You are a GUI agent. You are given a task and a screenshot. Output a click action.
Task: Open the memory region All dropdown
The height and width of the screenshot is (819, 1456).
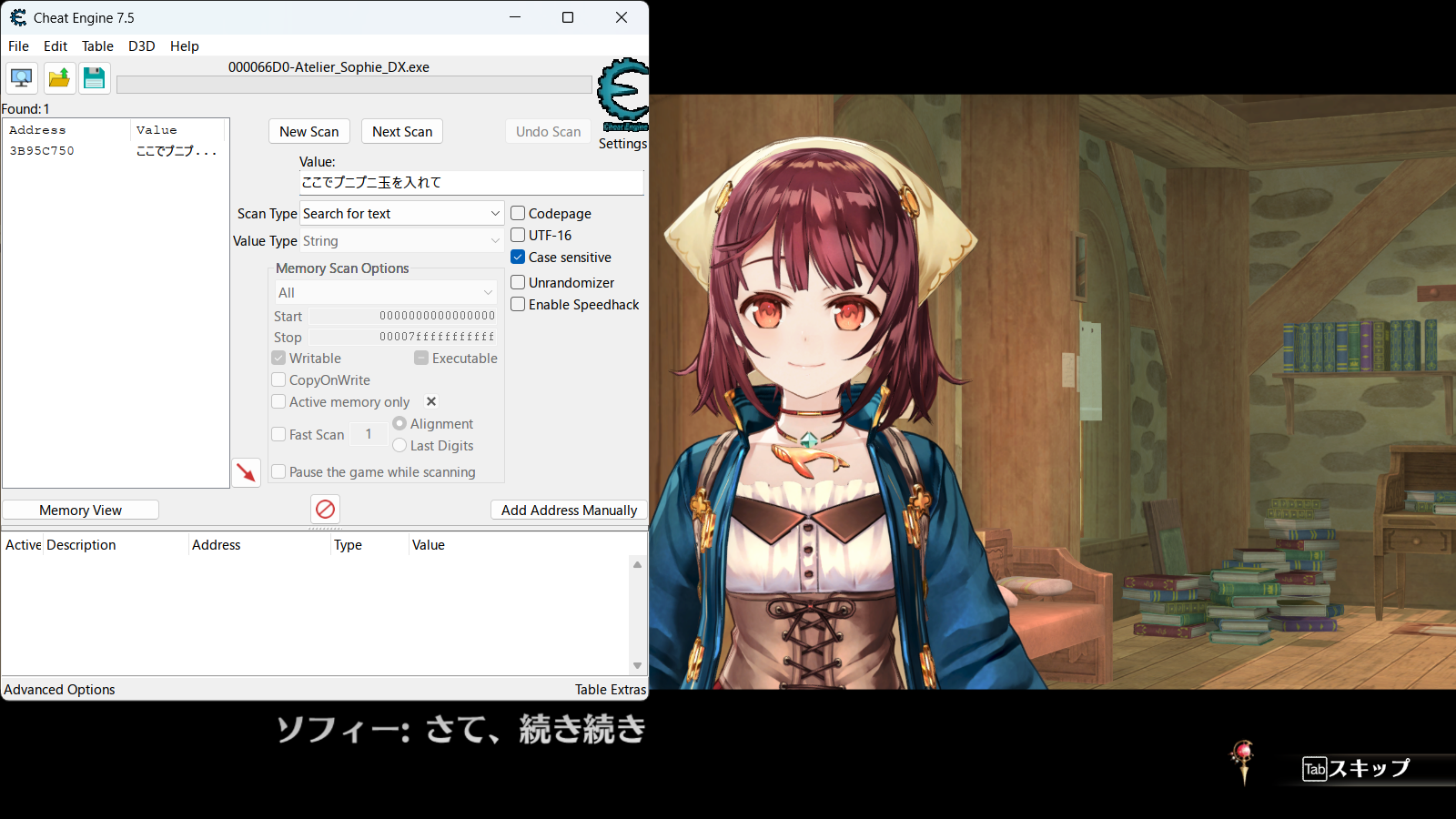[x=386, y=293]
